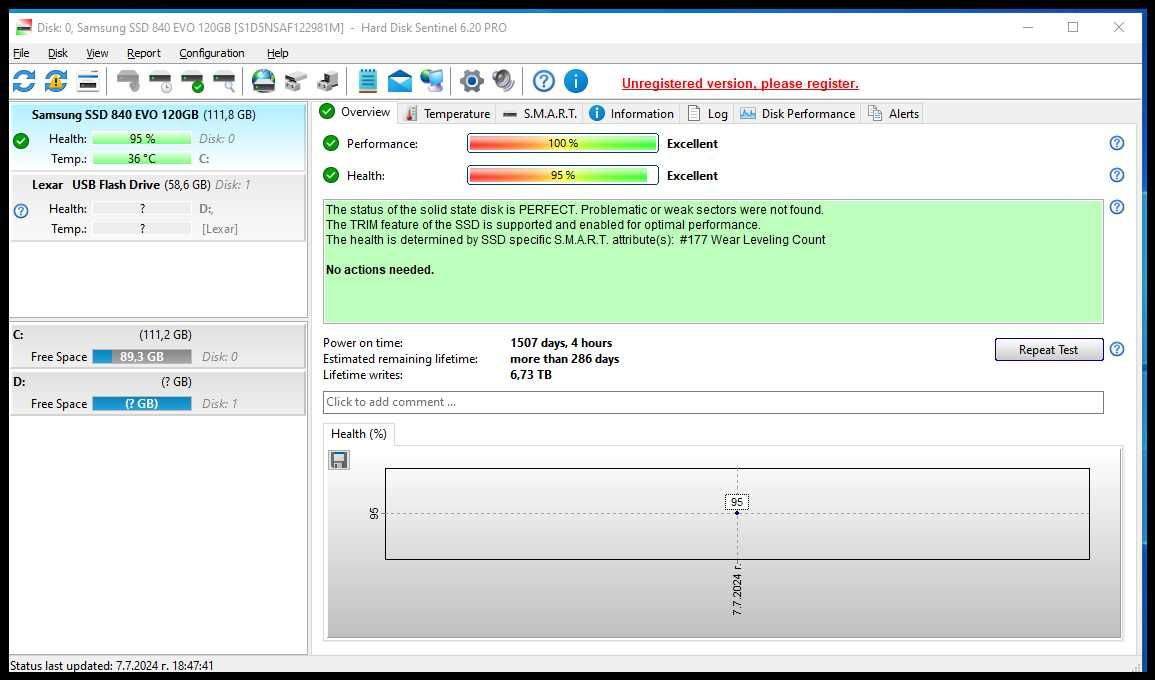Screen dimensions: 1155x680
Task: Click the floppy save icon above Health graph
Action: click(x=339, y=460)
